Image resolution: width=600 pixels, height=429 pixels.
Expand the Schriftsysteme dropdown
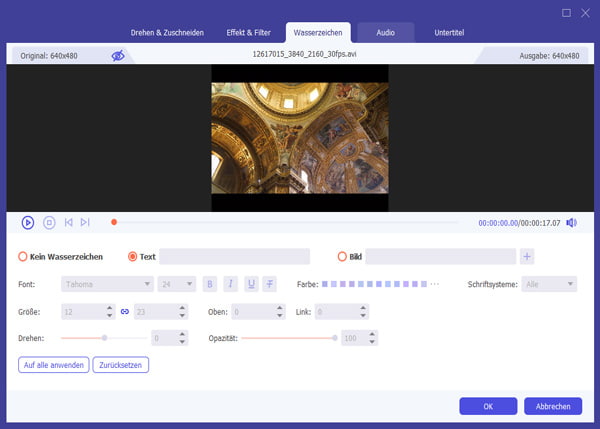pyautogui.click(x=549, y=285)
